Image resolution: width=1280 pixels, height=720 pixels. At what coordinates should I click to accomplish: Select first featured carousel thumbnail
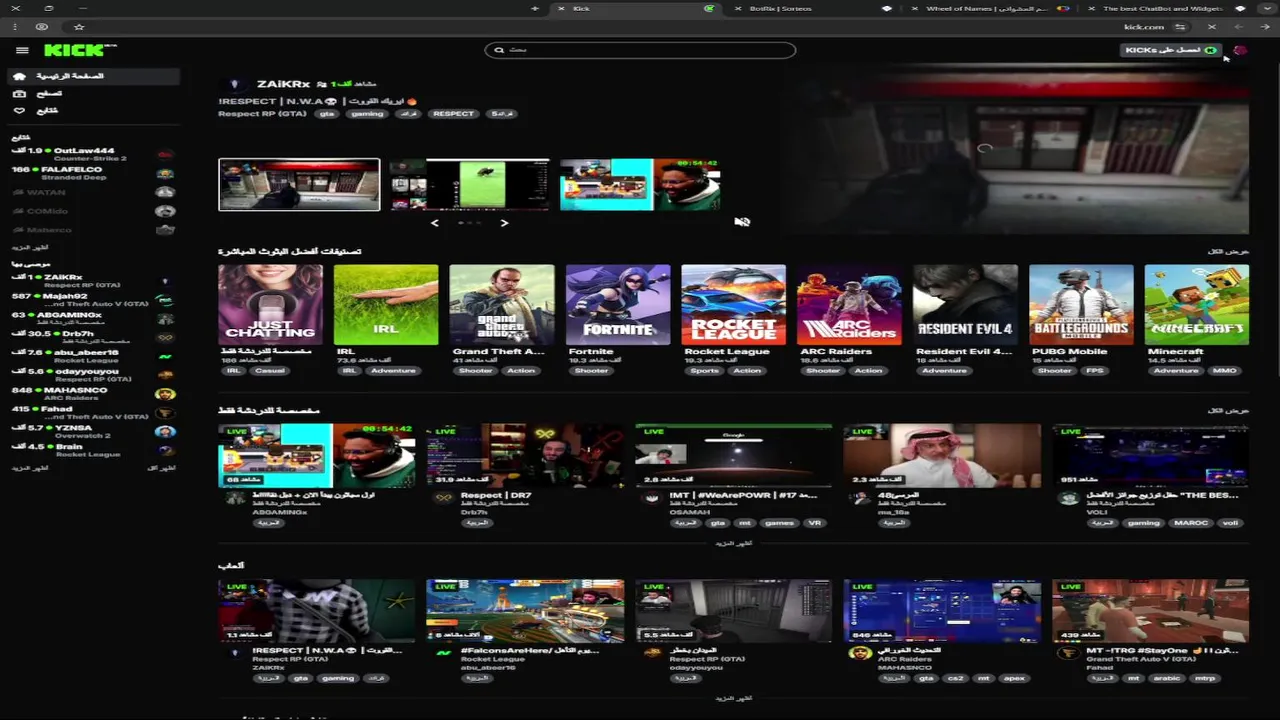pos(299,185)
